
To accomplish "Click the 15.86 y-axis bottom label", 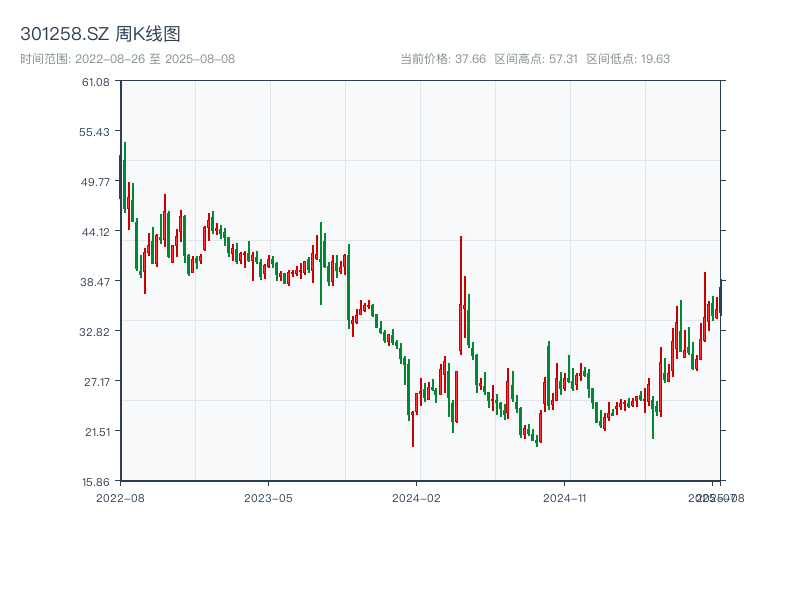I will click(x=96, y=481).
